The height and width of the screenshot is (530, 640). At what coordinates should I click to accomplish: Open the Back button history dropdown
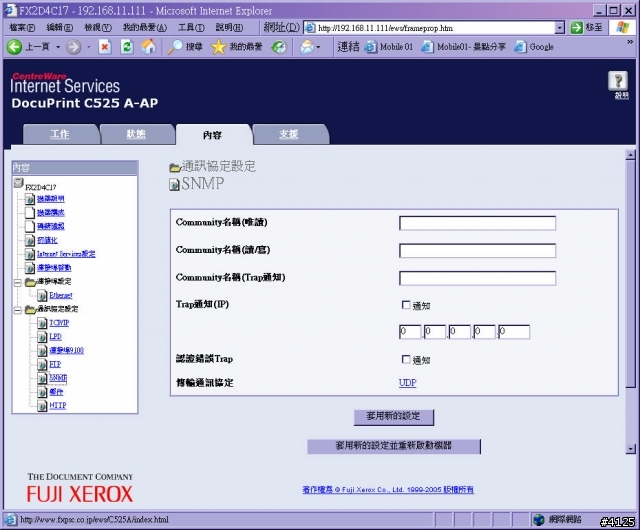58,47
